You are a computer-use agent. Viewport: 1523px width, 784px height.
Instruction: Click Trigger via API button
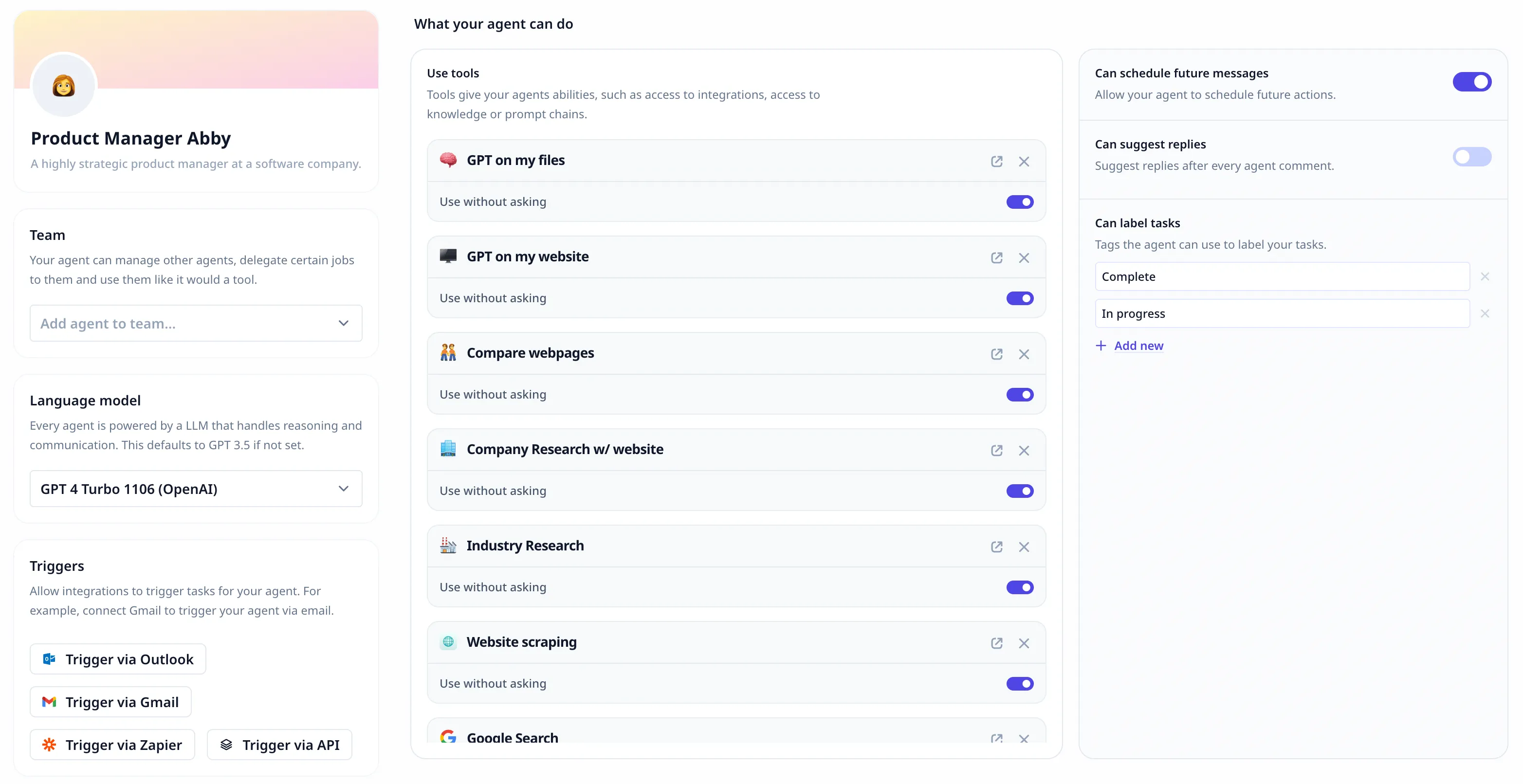click(x=279, y=745)
